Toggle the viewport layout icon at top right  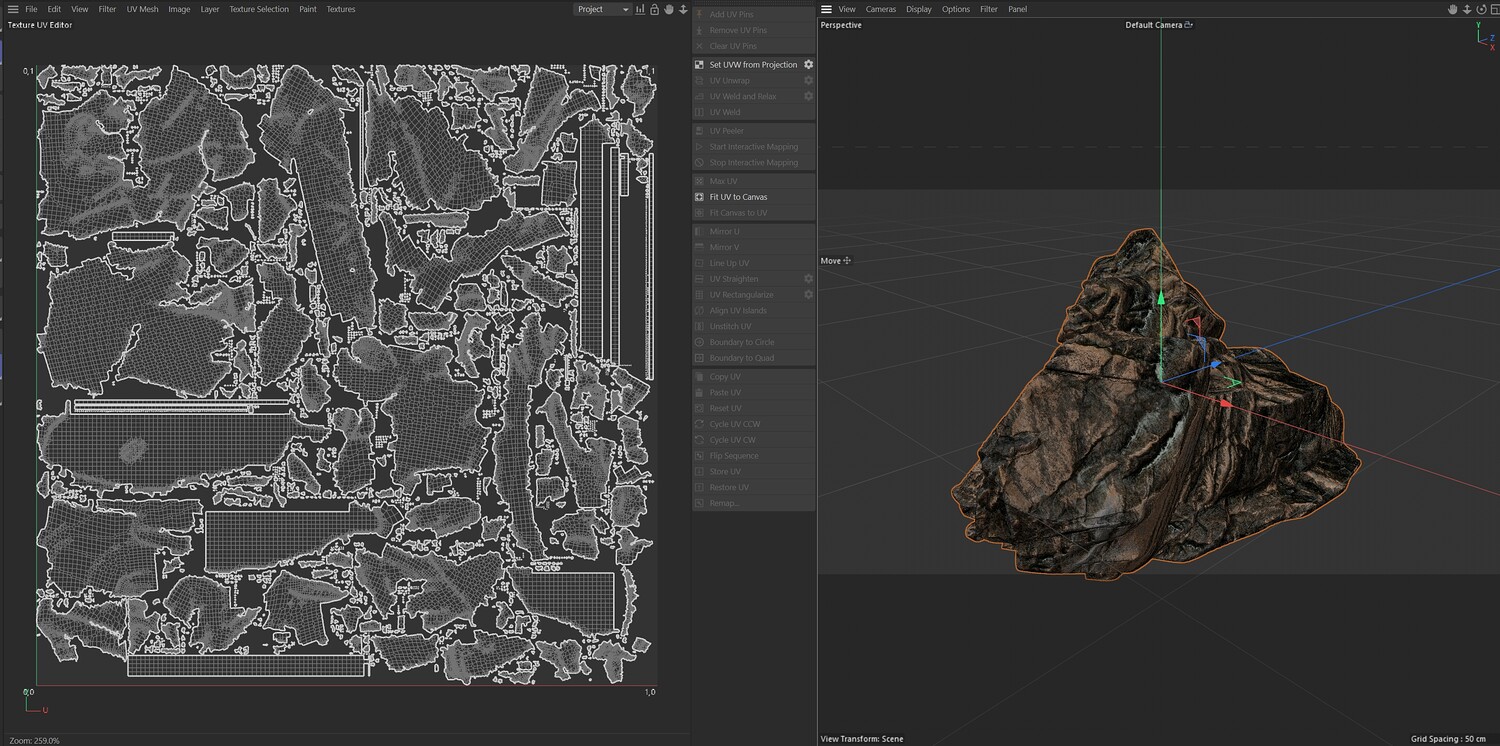(x=1495, y=9)
